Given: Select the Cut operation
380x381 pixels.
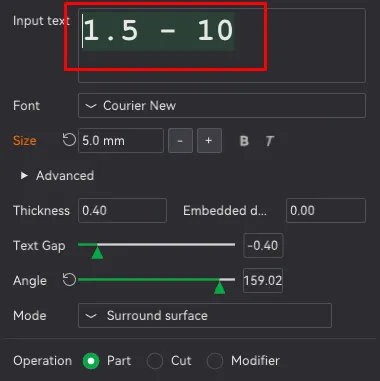Looking at the screenshot, I should (x=155, y=361).
